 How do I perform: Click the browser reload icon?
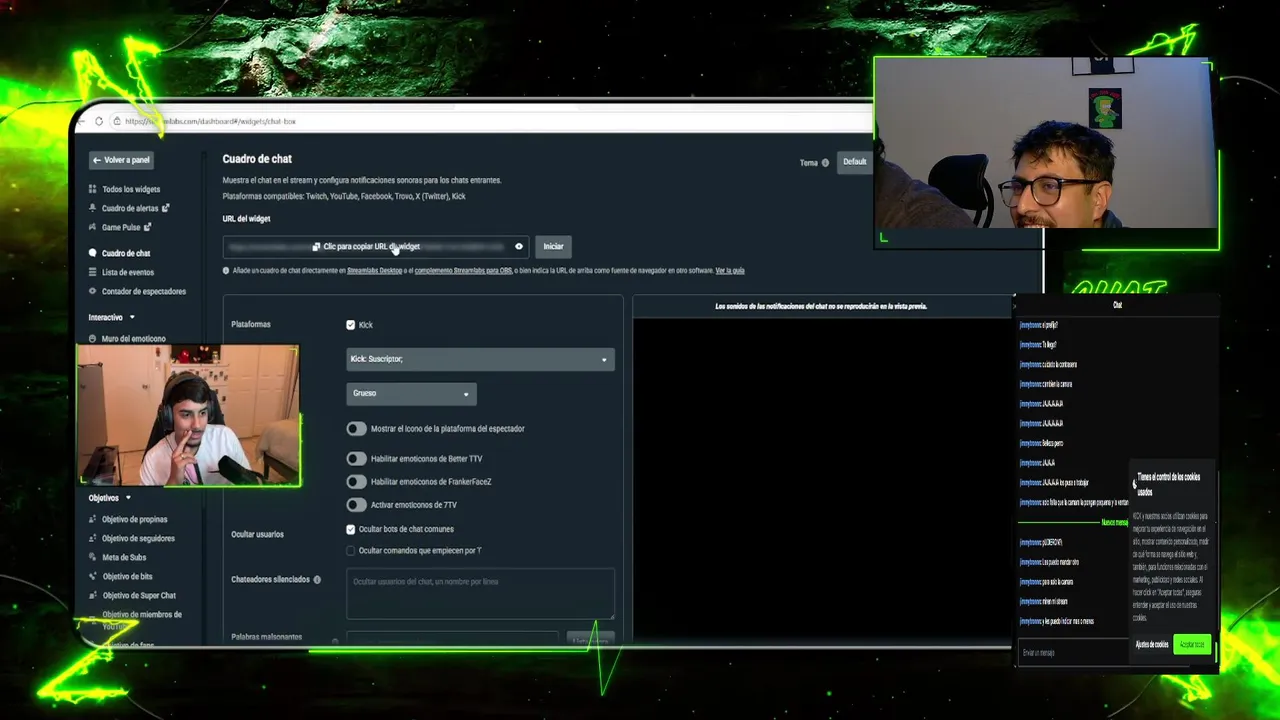pos(98,121)
